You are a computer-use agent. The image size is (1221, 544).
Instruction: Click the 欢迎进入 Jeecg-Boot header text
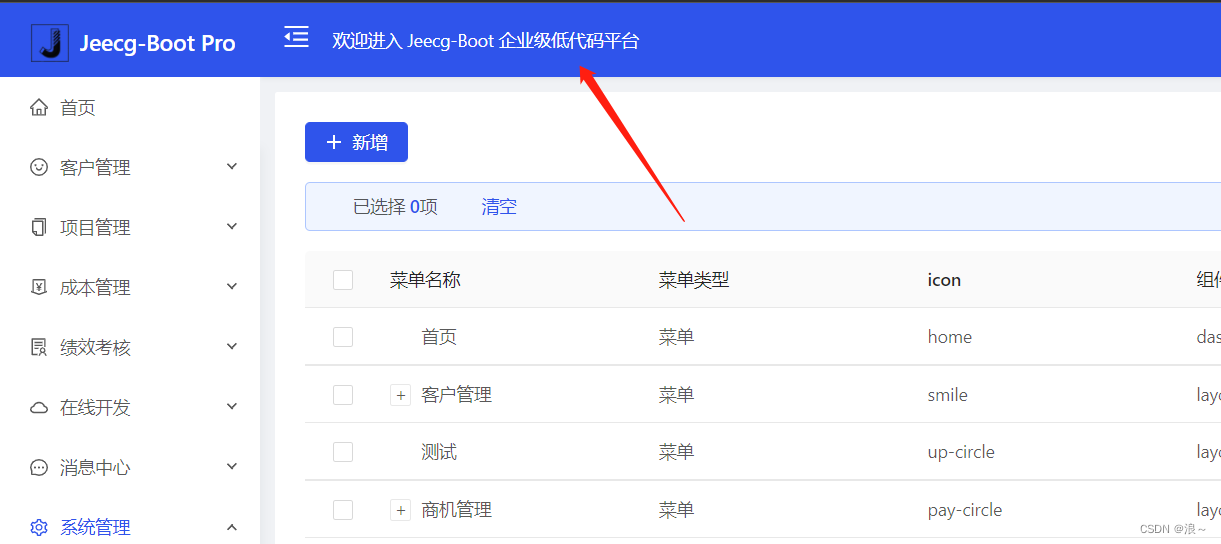tap(486, 41)
